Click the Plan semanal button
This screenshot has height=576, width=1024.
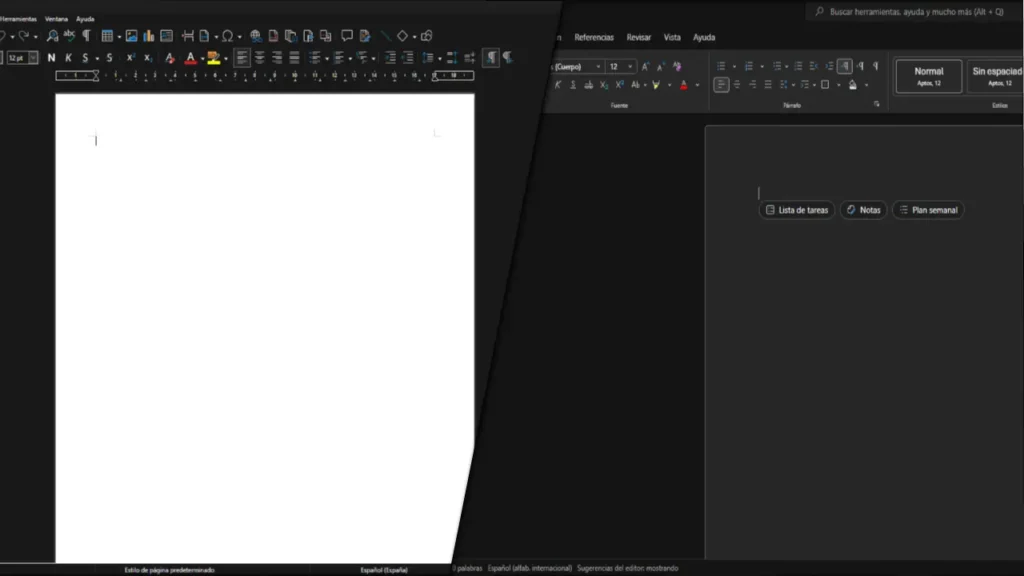click(927, 210)
